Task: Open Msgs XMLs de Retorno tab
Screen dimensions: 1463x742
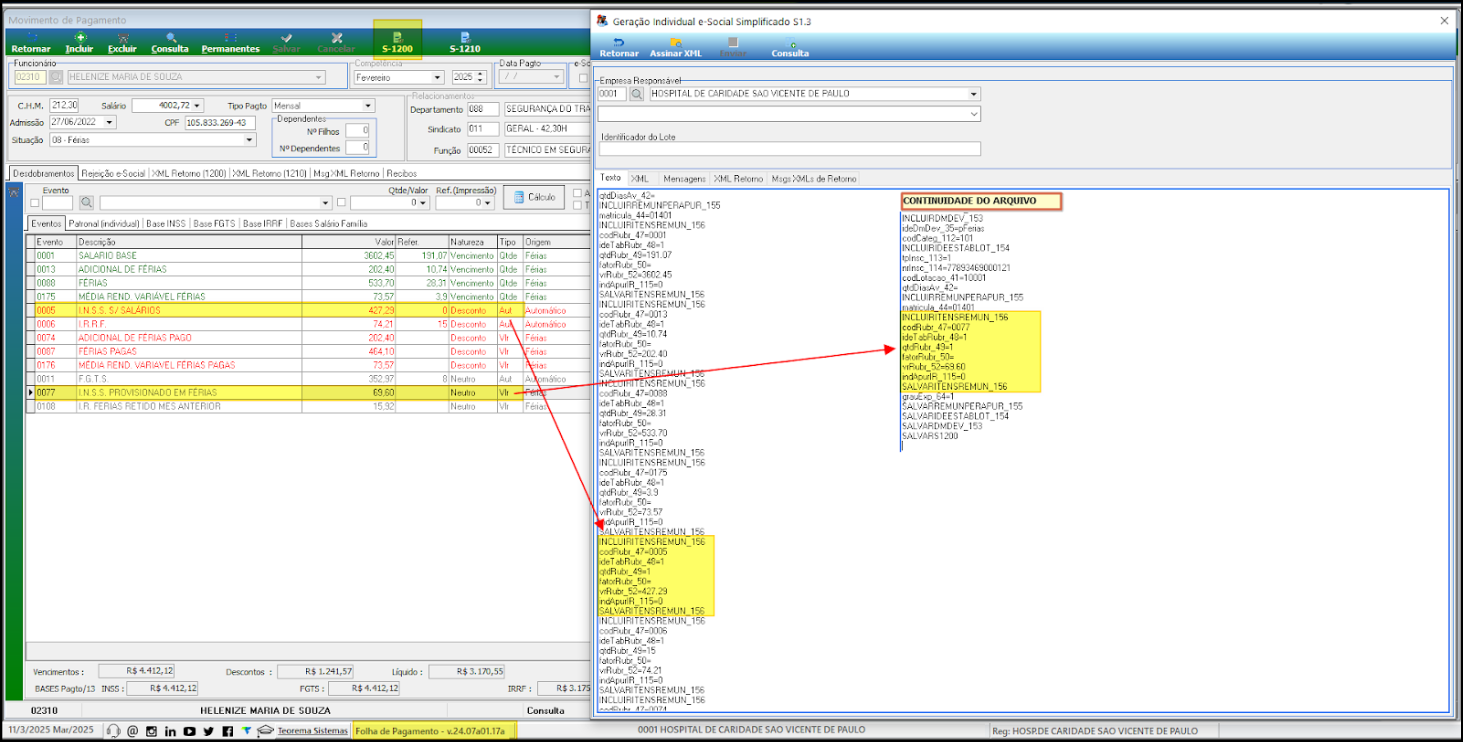Action: (814, 178)
